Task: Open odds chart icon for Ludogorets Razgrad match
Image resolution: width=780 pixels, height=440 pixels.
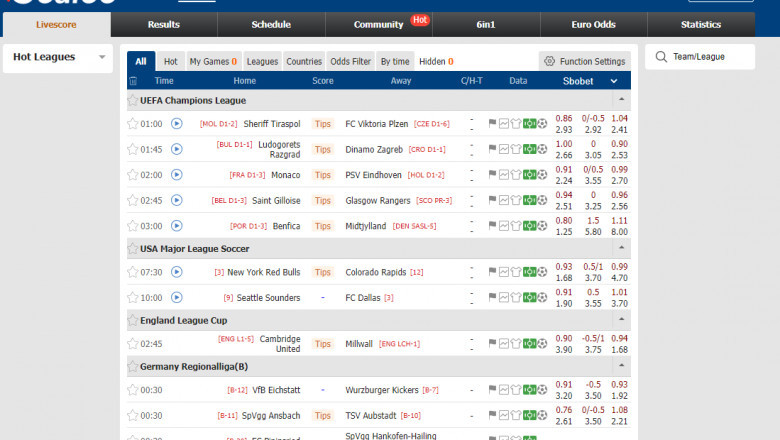Action: coord(504,149)
